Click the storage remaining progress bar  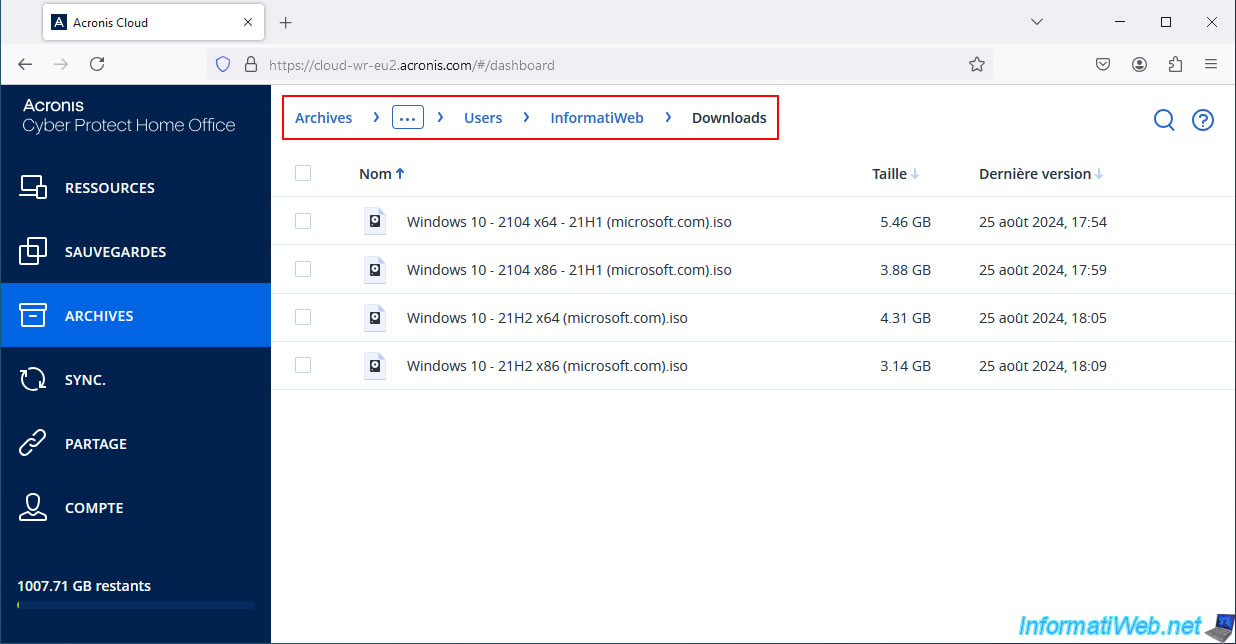pos(136,605)
